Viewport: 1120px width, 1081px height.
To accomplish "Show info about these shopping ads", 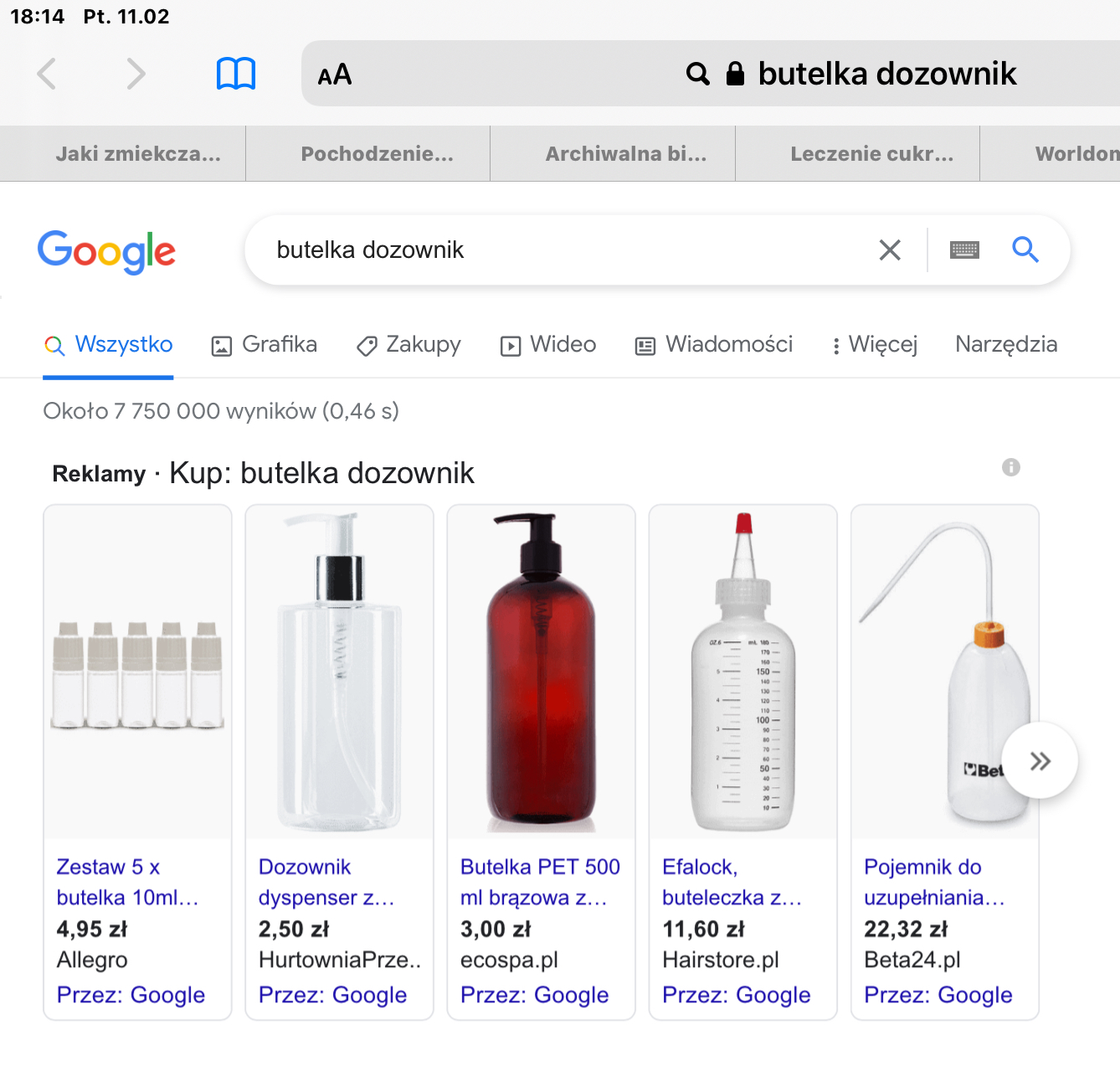I will [x=1011, y=467].
